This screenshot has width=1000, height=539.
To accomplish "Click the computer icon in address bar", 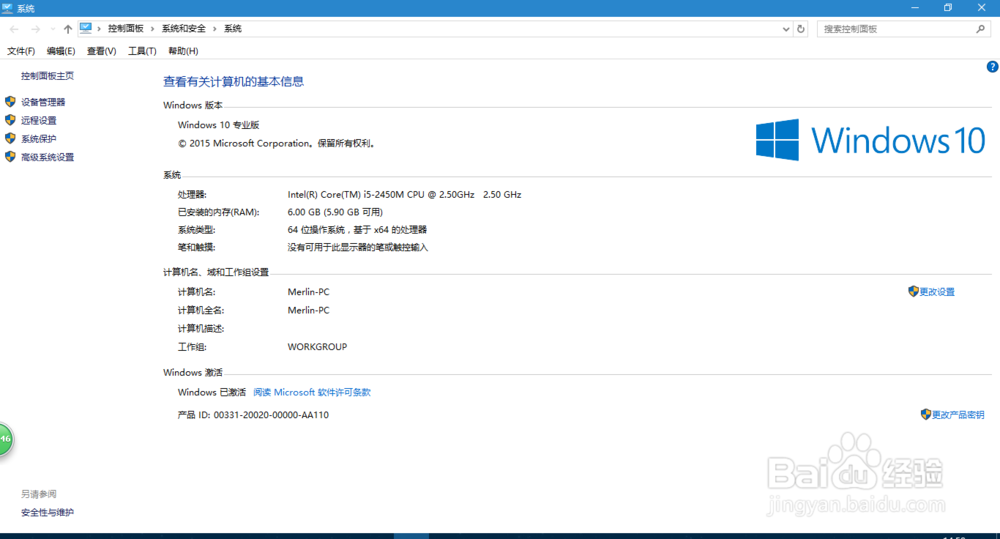I will (85, 28).
